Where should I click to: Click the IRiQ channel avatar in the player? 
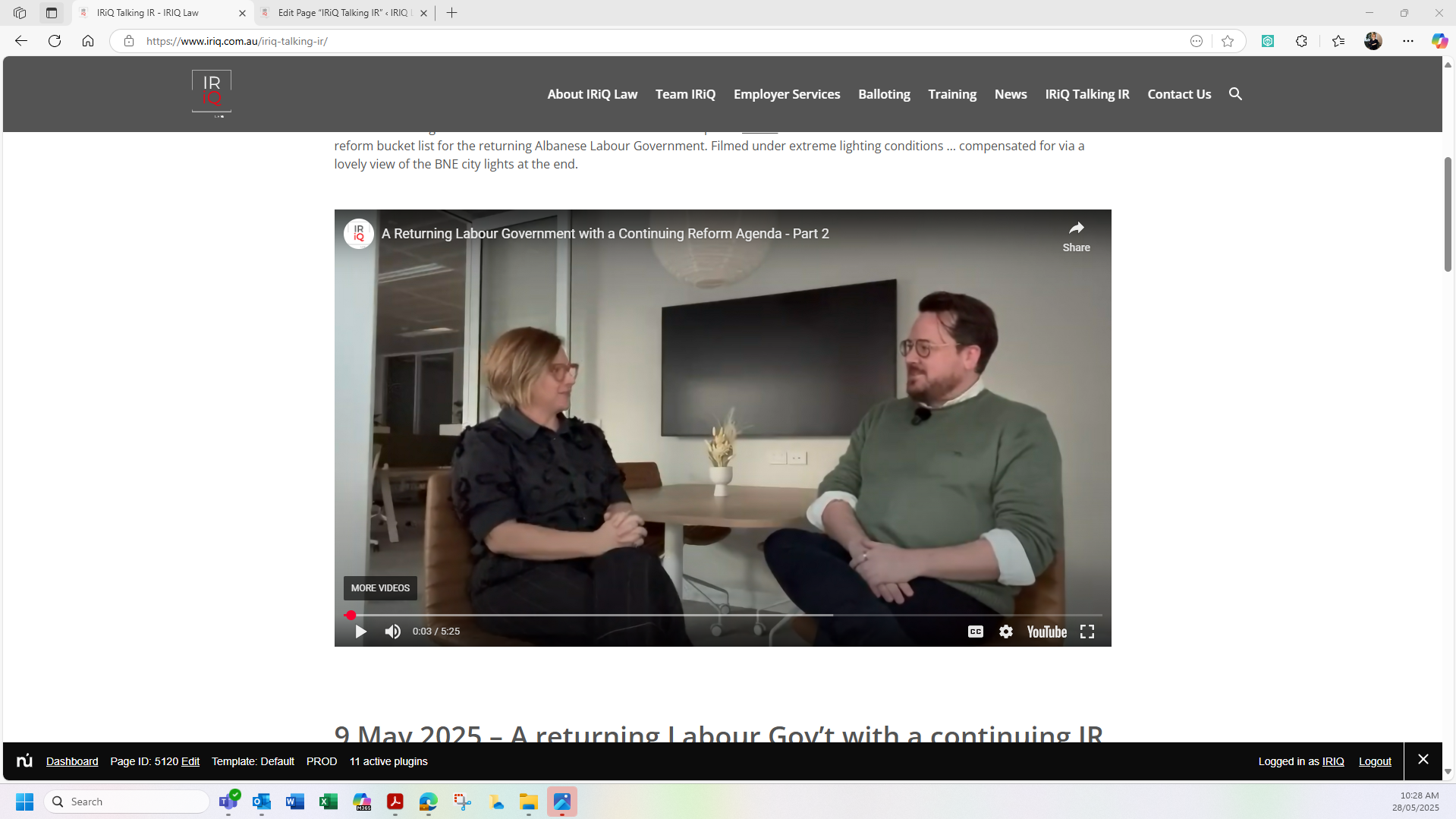[358, 233]
